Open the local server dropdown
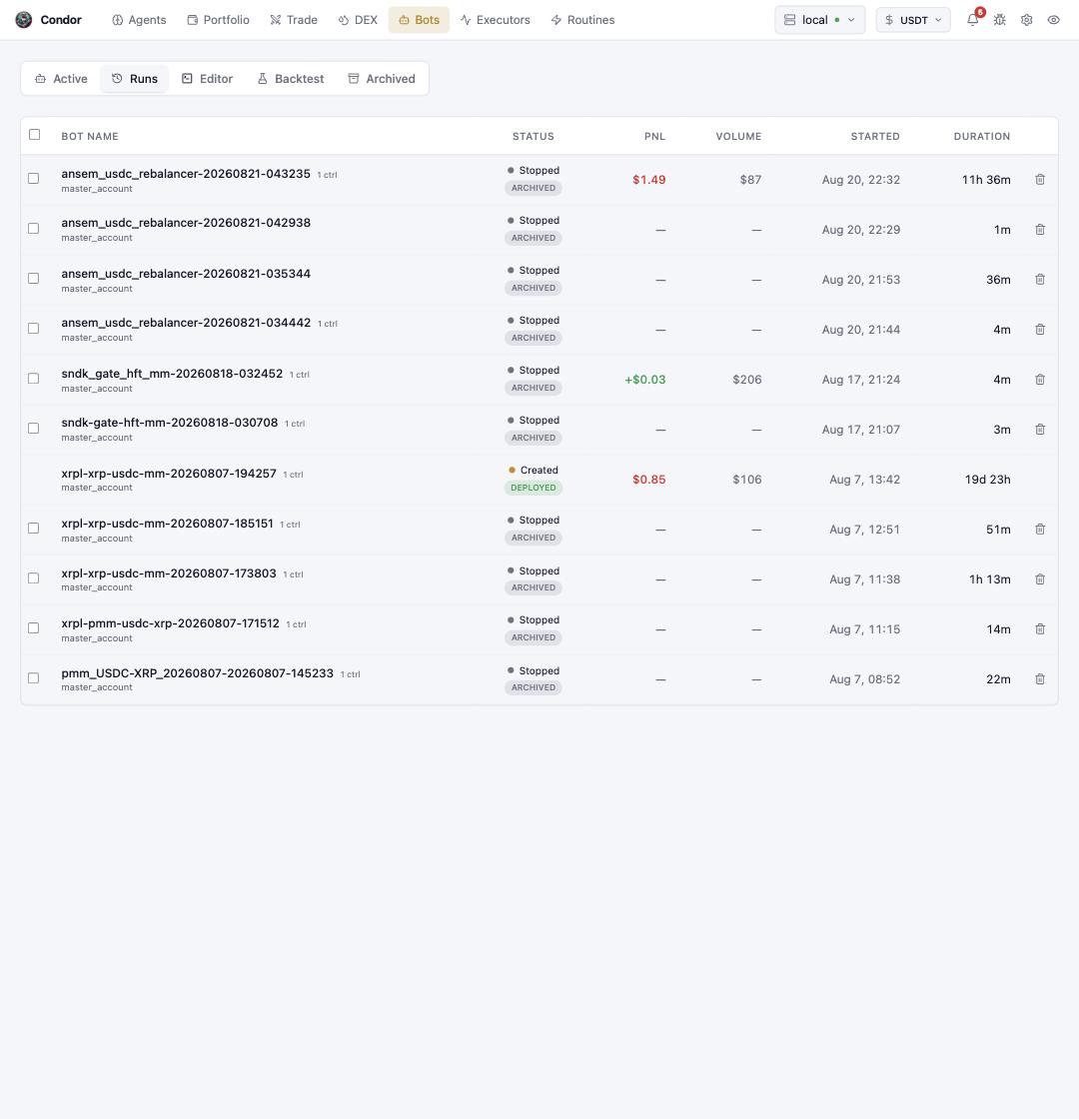 coord(820,20)
